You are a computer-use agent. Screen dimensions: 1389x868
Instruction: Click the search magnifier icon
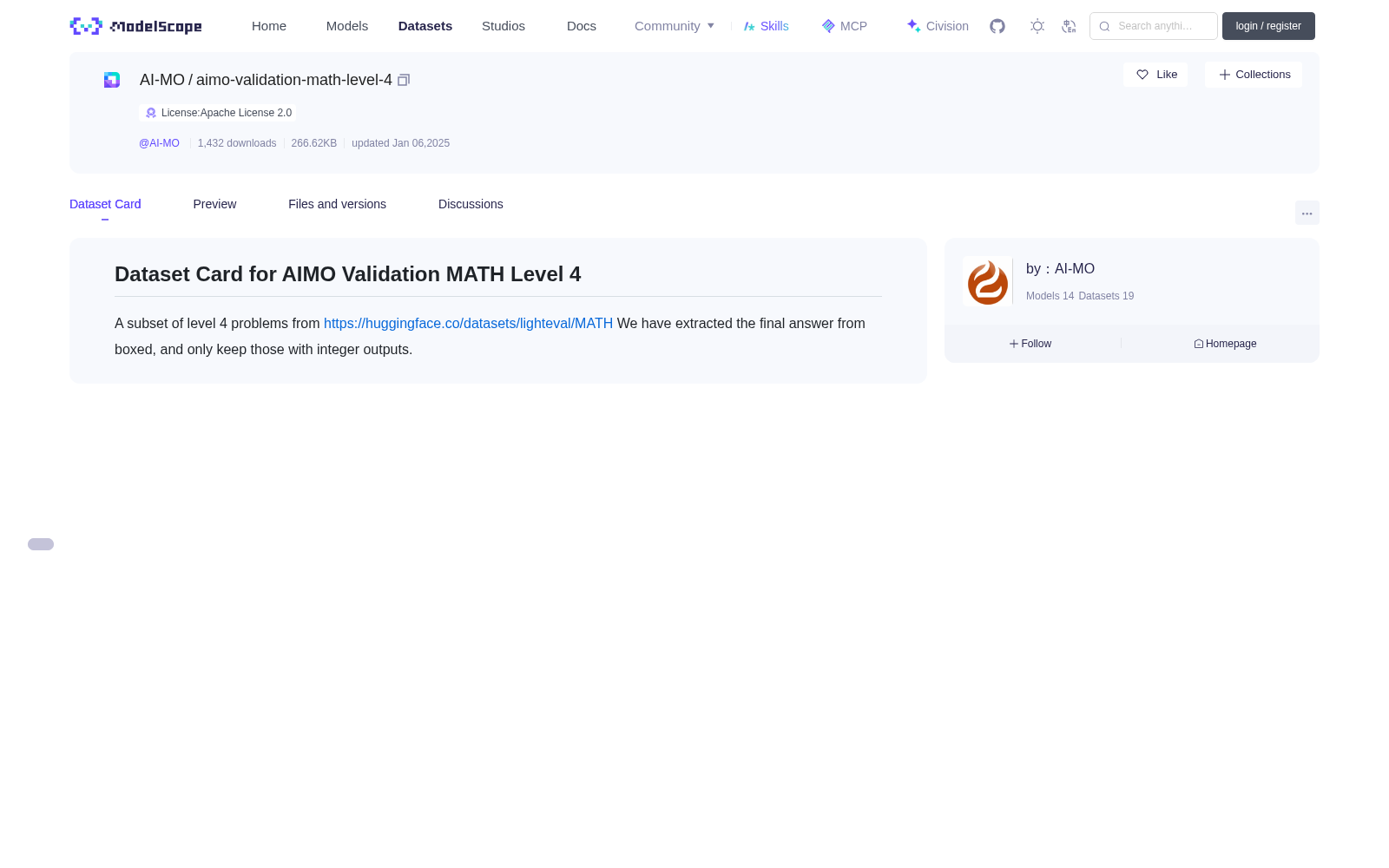pyautogui.click(x=1104, y=26)
